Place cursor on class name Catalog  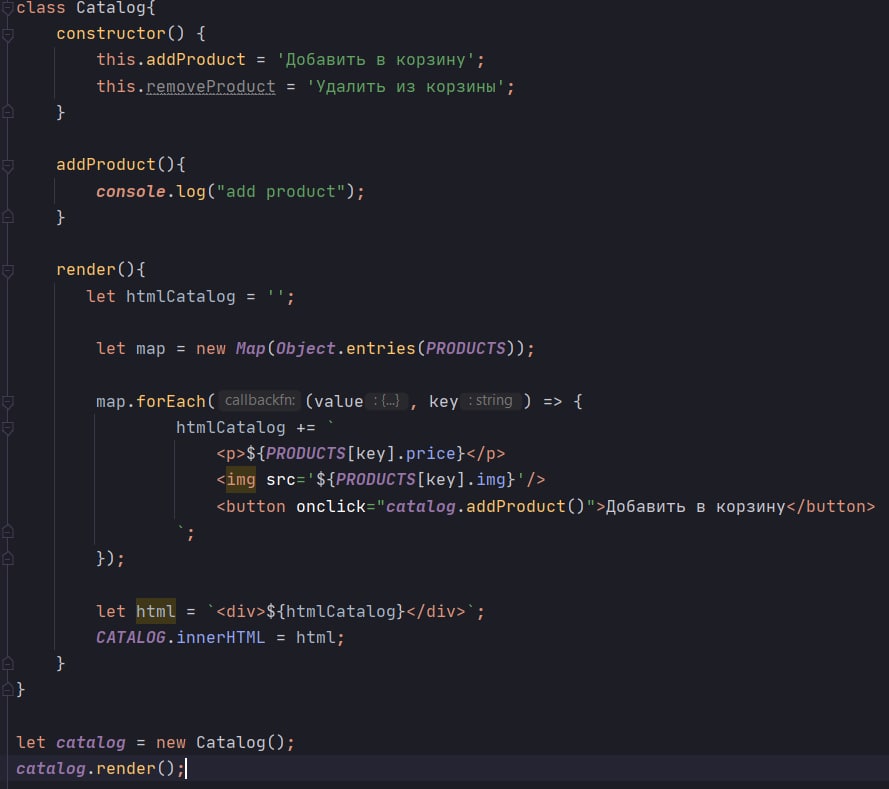coord(111,8)
